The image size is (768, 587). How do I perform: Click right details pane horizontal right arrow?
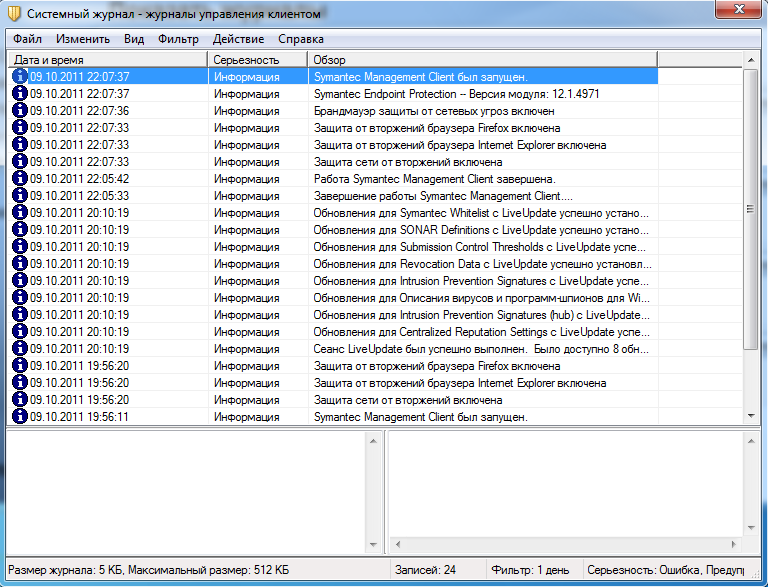(x=733, y=544)
